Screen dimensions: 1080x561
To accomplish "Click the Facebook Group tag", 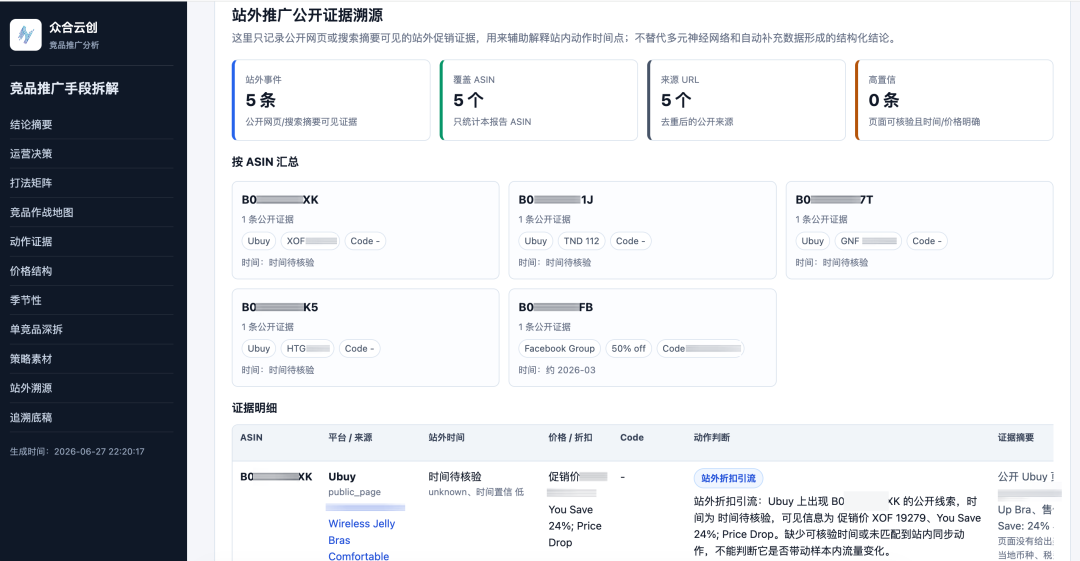I will 559,349.
